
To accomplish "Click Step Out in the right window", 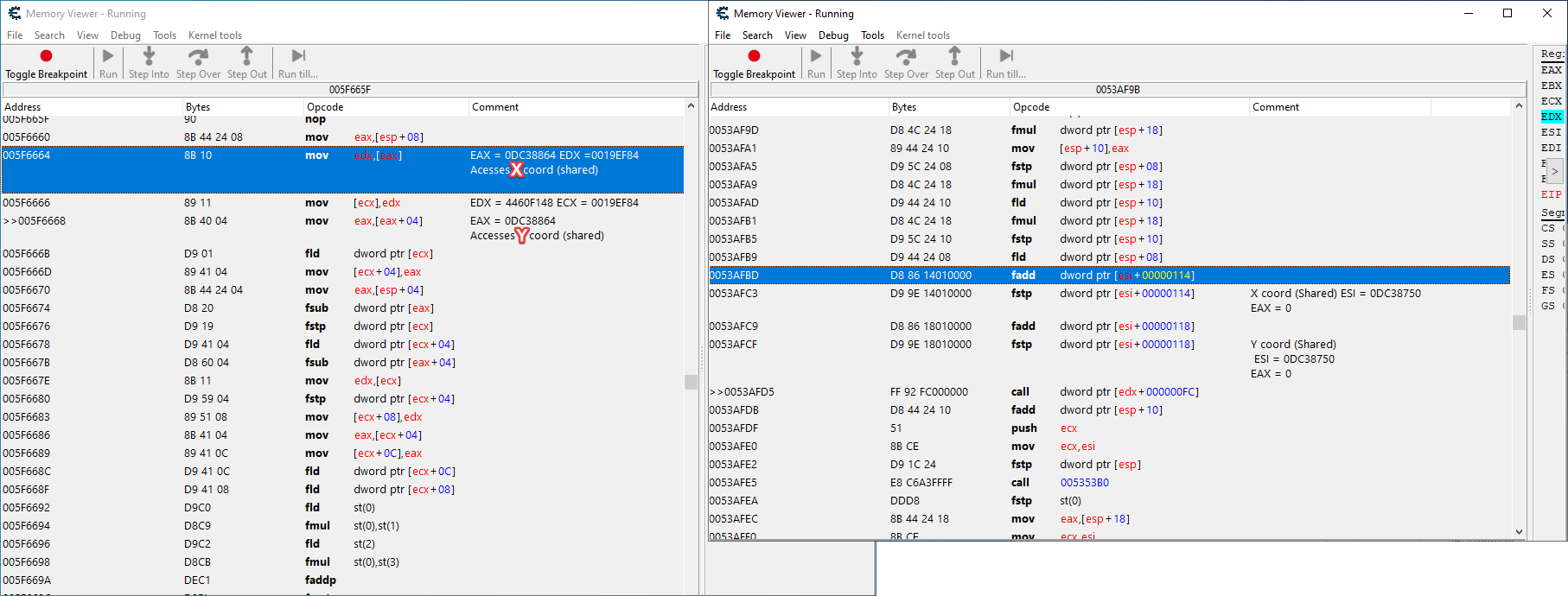I will [954, 63].
